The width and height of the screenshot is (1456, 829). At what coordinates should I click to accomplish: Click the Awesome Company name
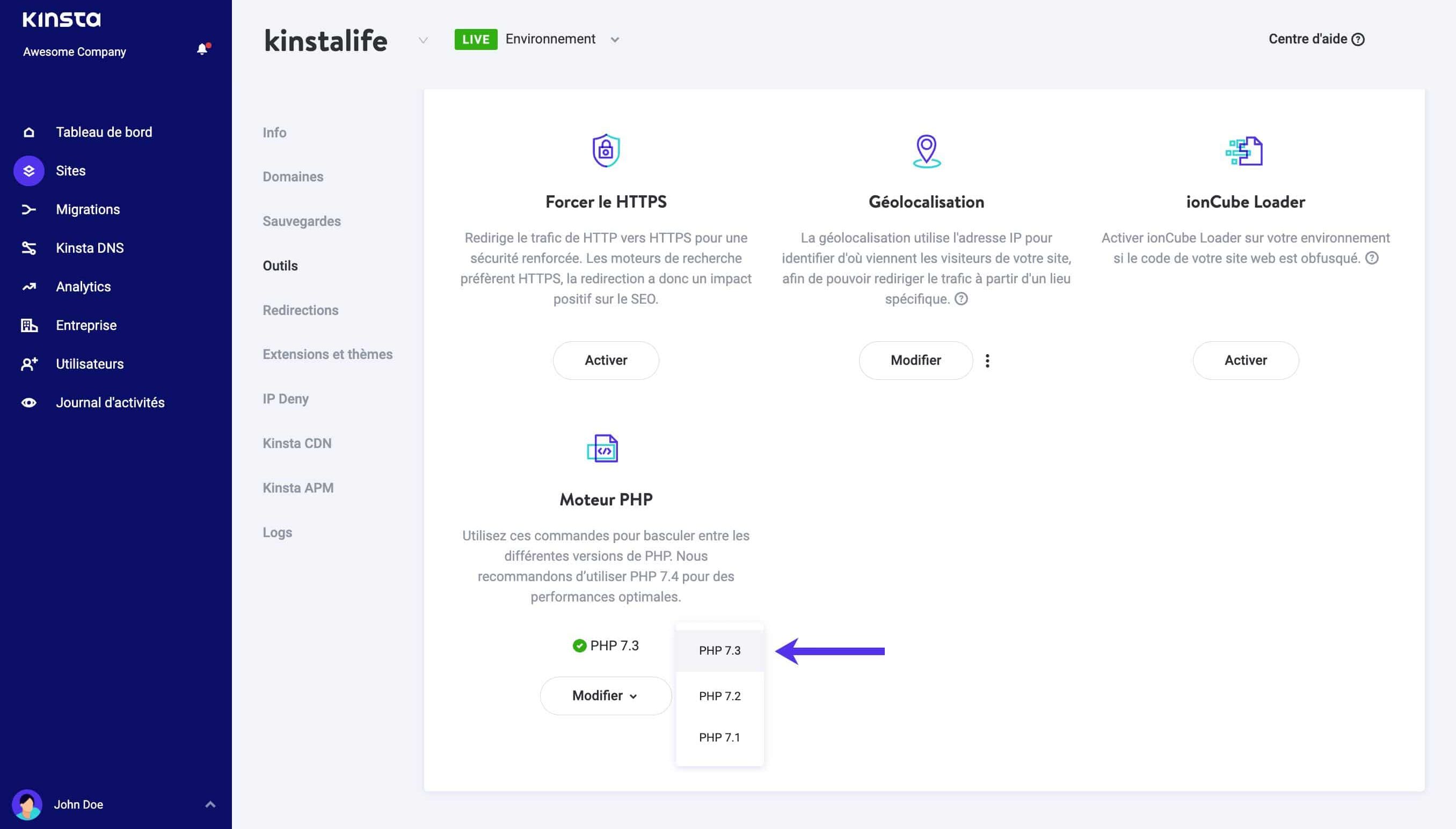[x=75, y=52]
